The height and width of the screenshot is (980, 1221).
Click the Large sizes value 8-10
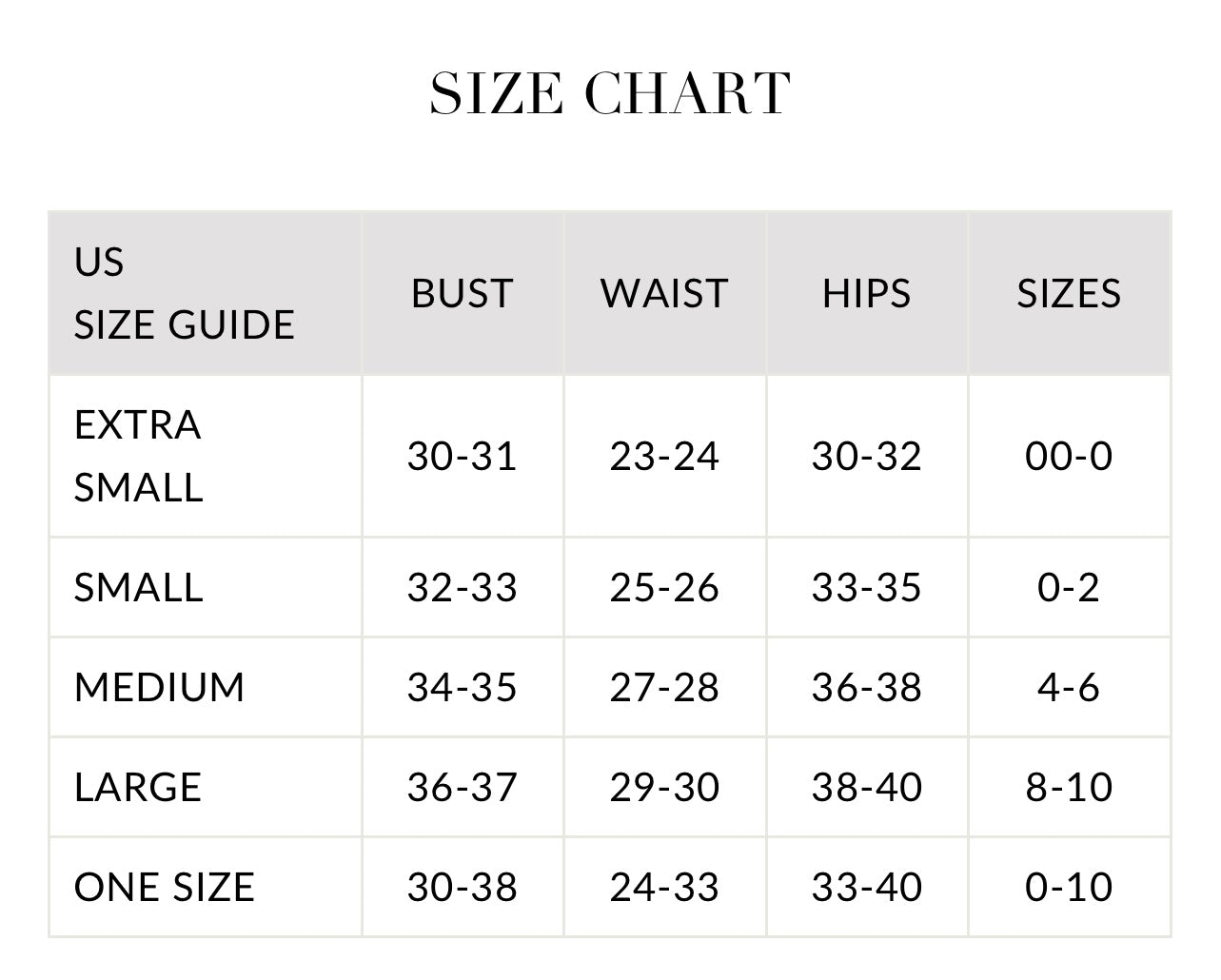1069,787
